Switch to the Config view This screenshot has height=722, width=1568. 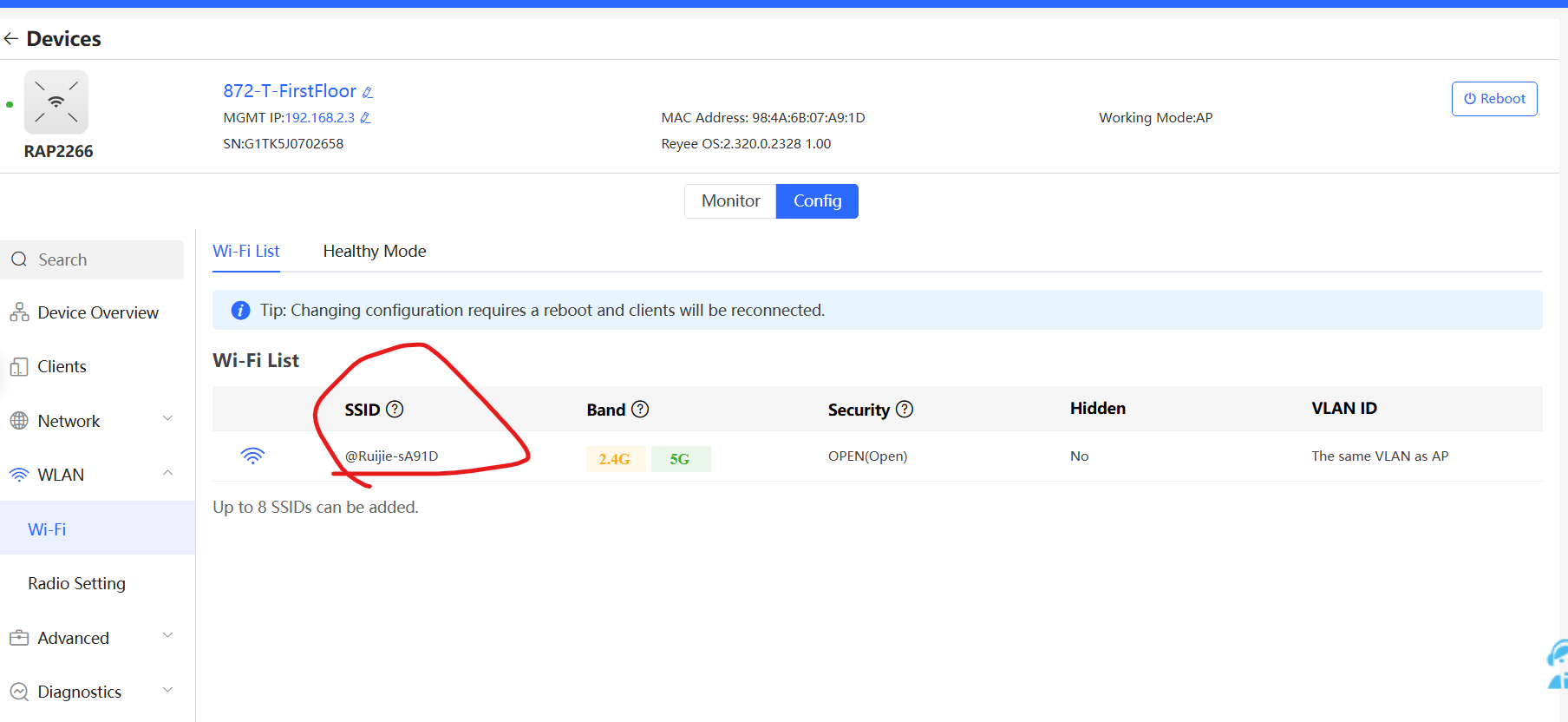(x=817, y=201)
